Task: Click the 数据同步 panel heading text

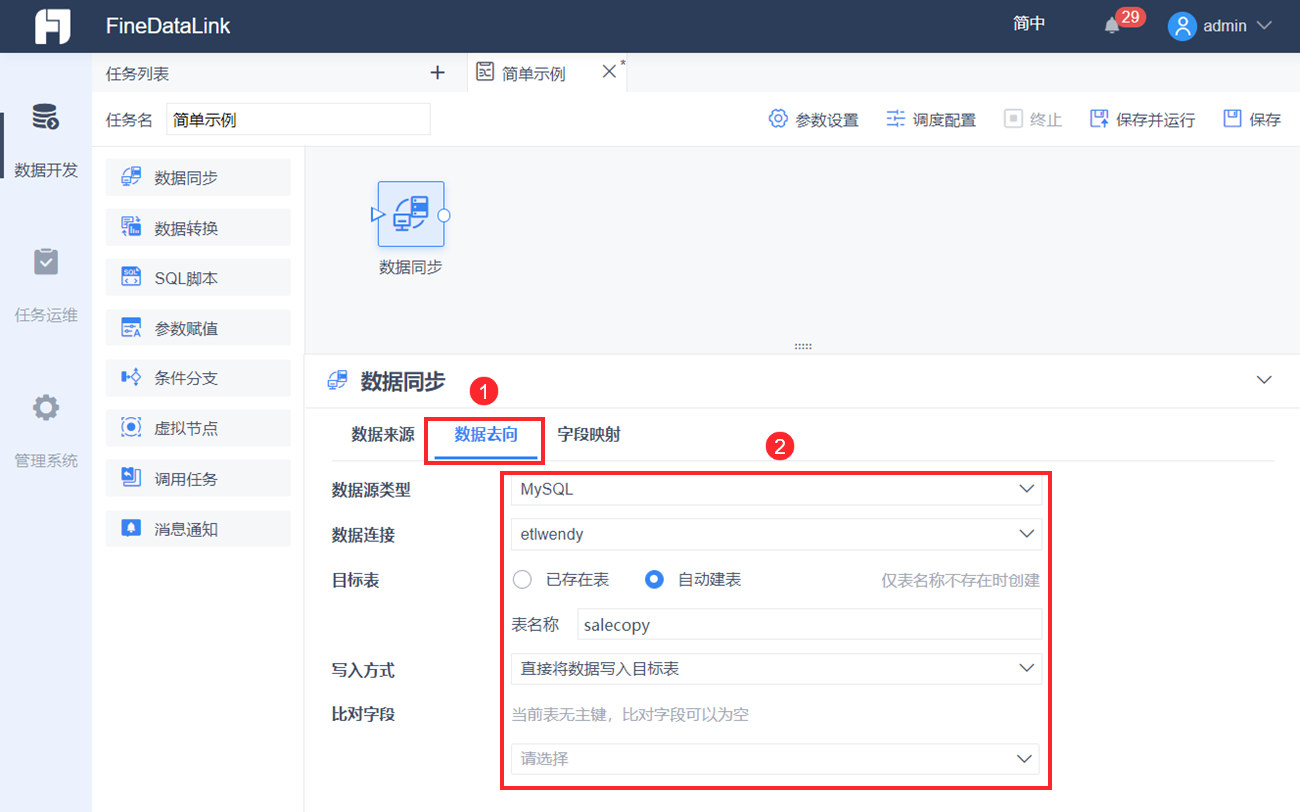Action: pos(403,381)
